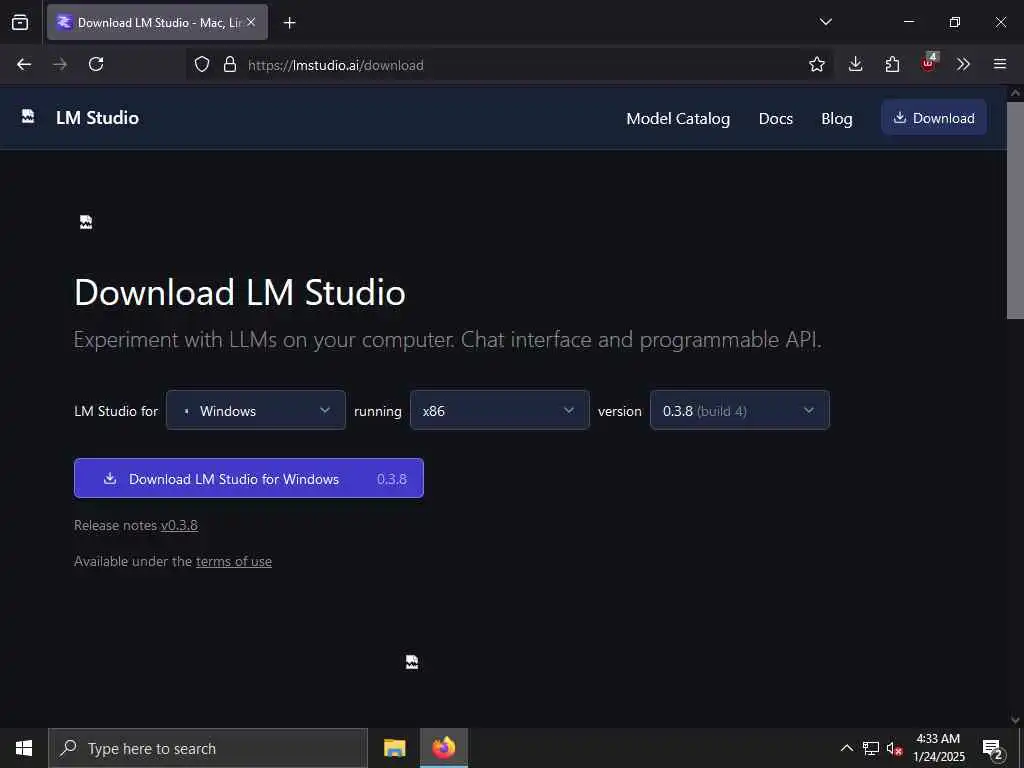Click the LM Studio header title
This screenshot has width=1024, height=768.
pos(97,118)
